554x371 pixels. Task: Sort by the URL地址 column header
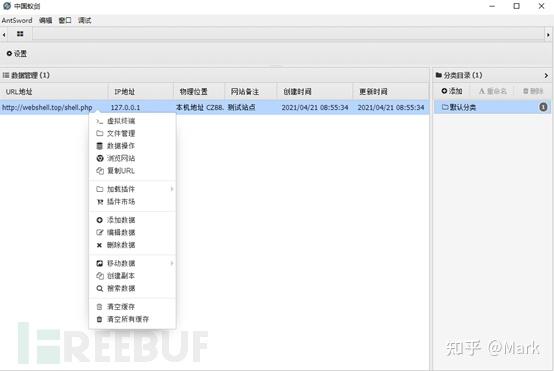pos(54,92)
